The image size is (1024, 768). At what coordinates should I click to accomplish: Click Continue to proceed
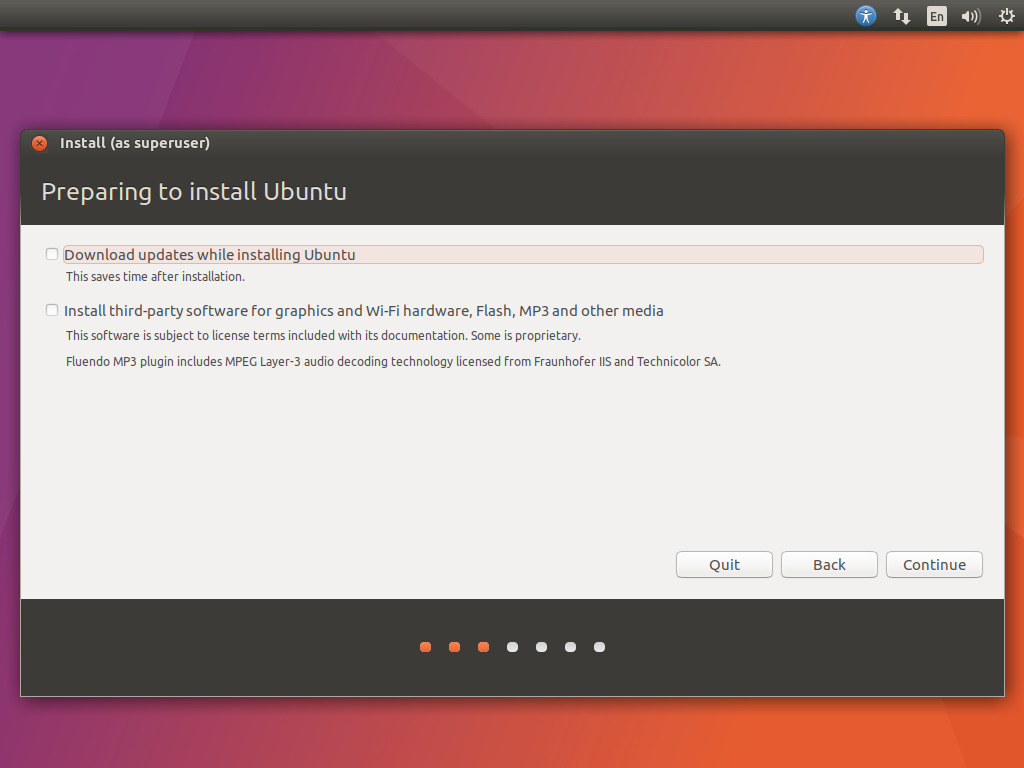click(935, 565)
